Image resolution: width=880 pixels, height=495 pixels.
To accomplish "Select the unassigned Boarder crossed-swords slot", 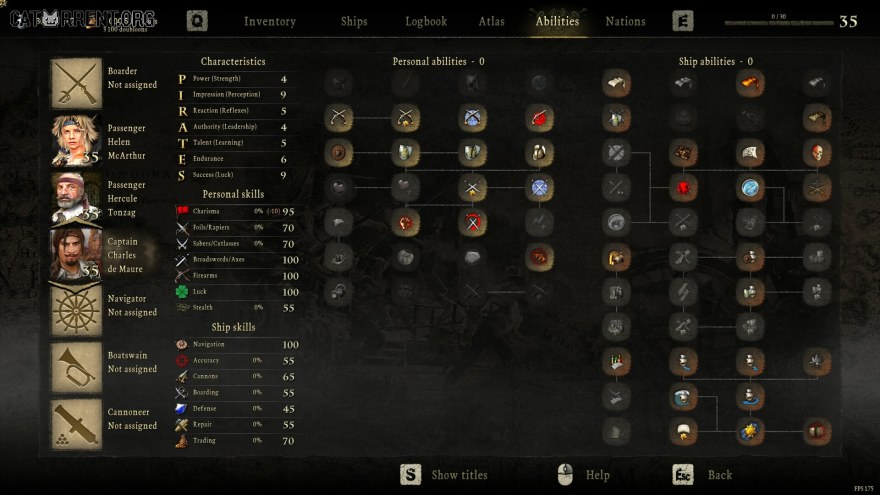I will [76, 83].
